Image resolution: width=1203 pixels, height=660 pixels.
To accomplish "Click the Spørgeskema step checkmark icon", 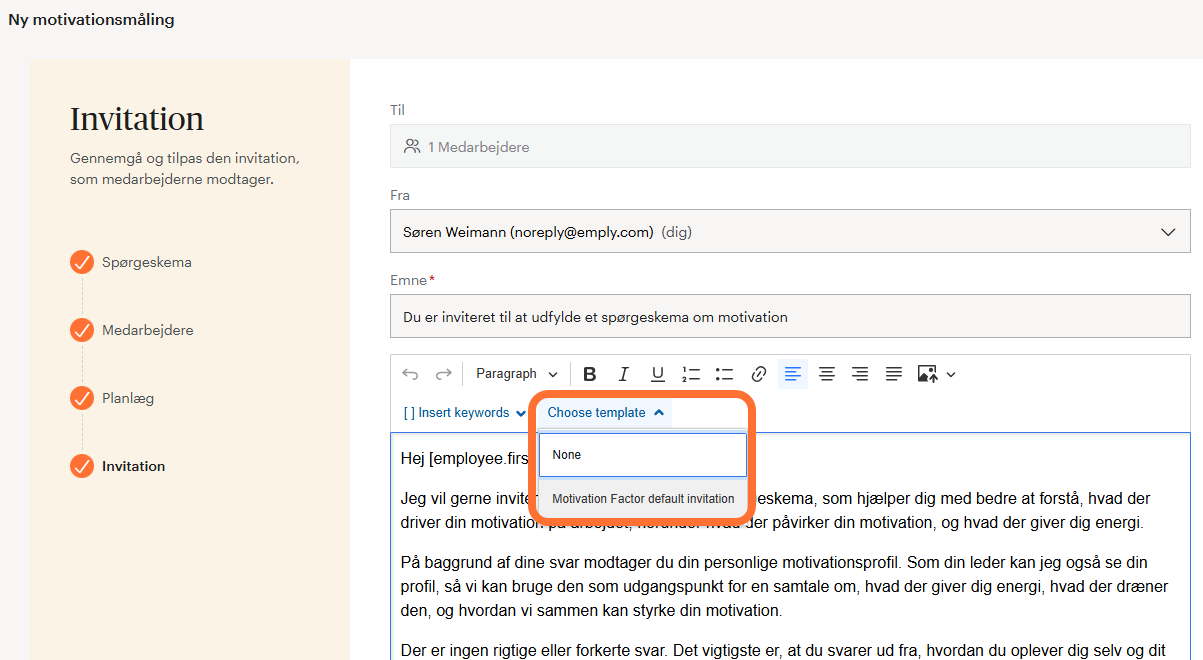I will pyautogui.click(x=82, y=262).
